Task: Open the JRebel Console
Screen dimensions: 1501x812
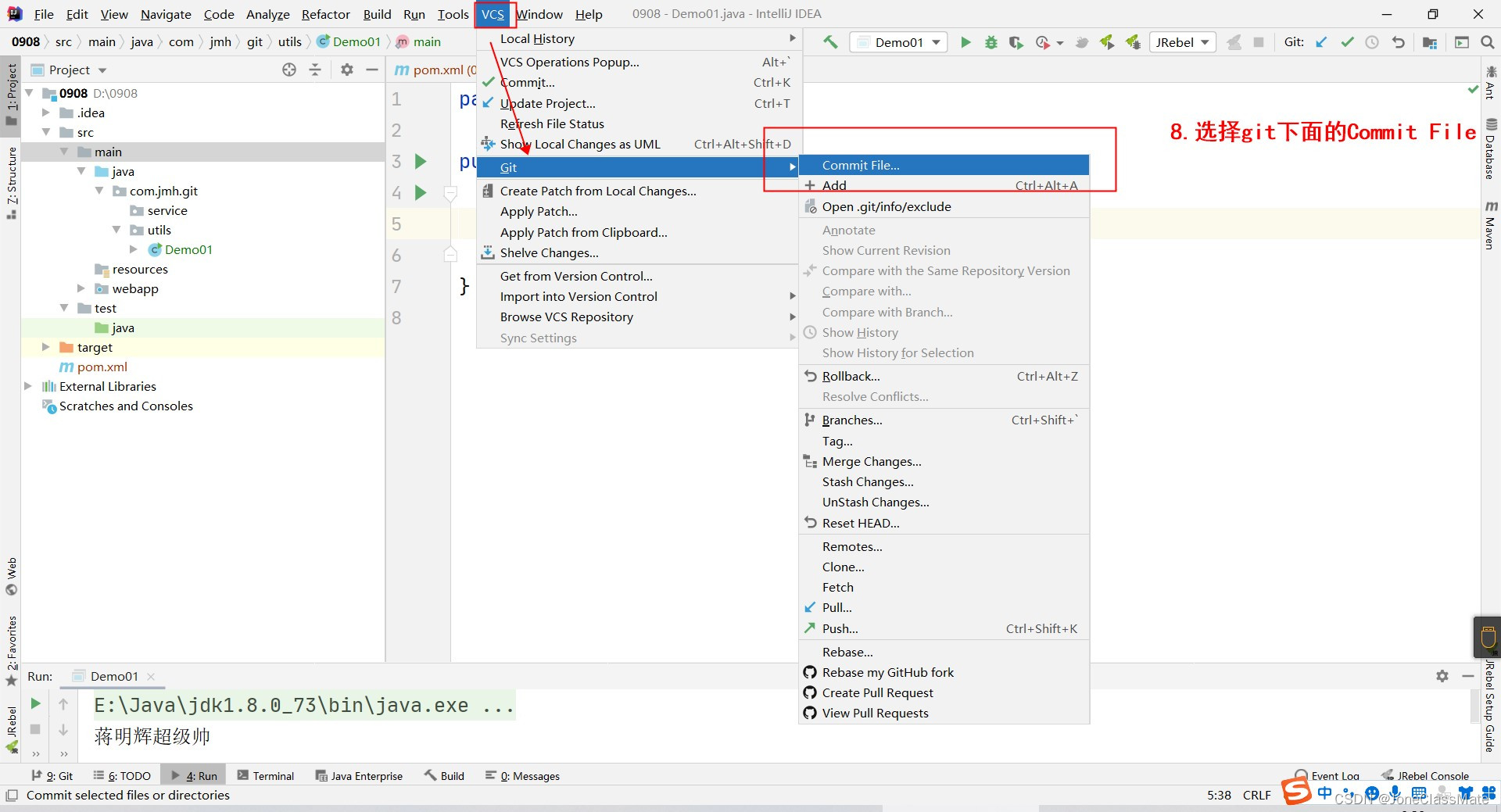Action: 1425,776
